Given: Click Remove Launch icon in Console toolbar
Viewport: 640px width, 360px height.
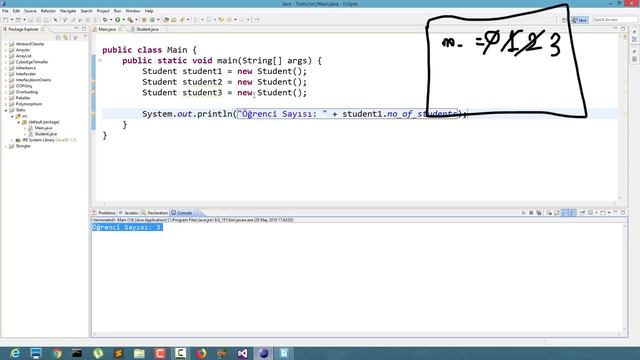Looking at the screenshot, I should [531, 213].
